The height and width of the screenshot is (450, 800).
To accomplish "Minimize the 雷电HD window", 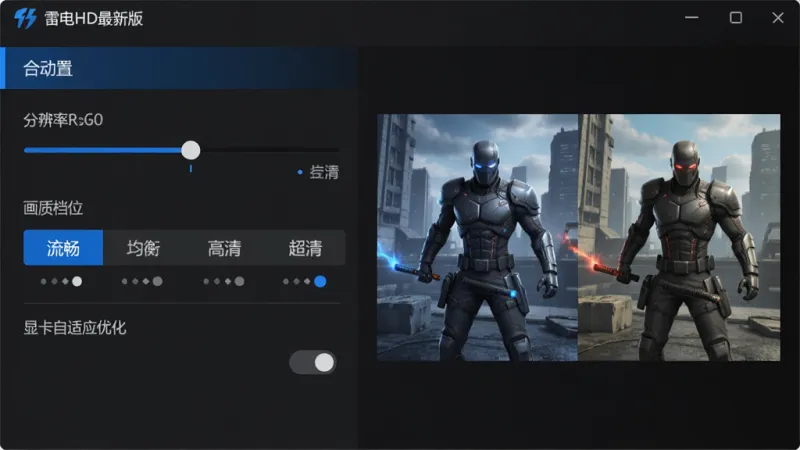I will 692,17.
